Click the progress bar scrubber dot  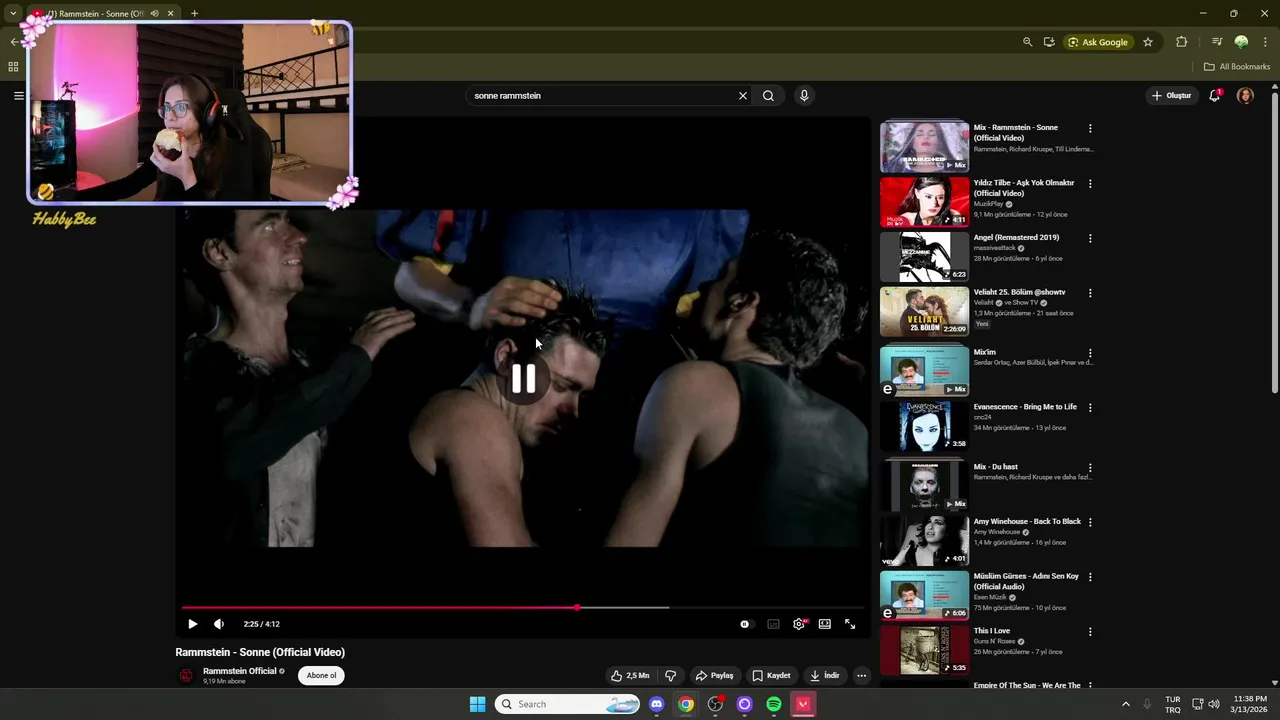577,607
